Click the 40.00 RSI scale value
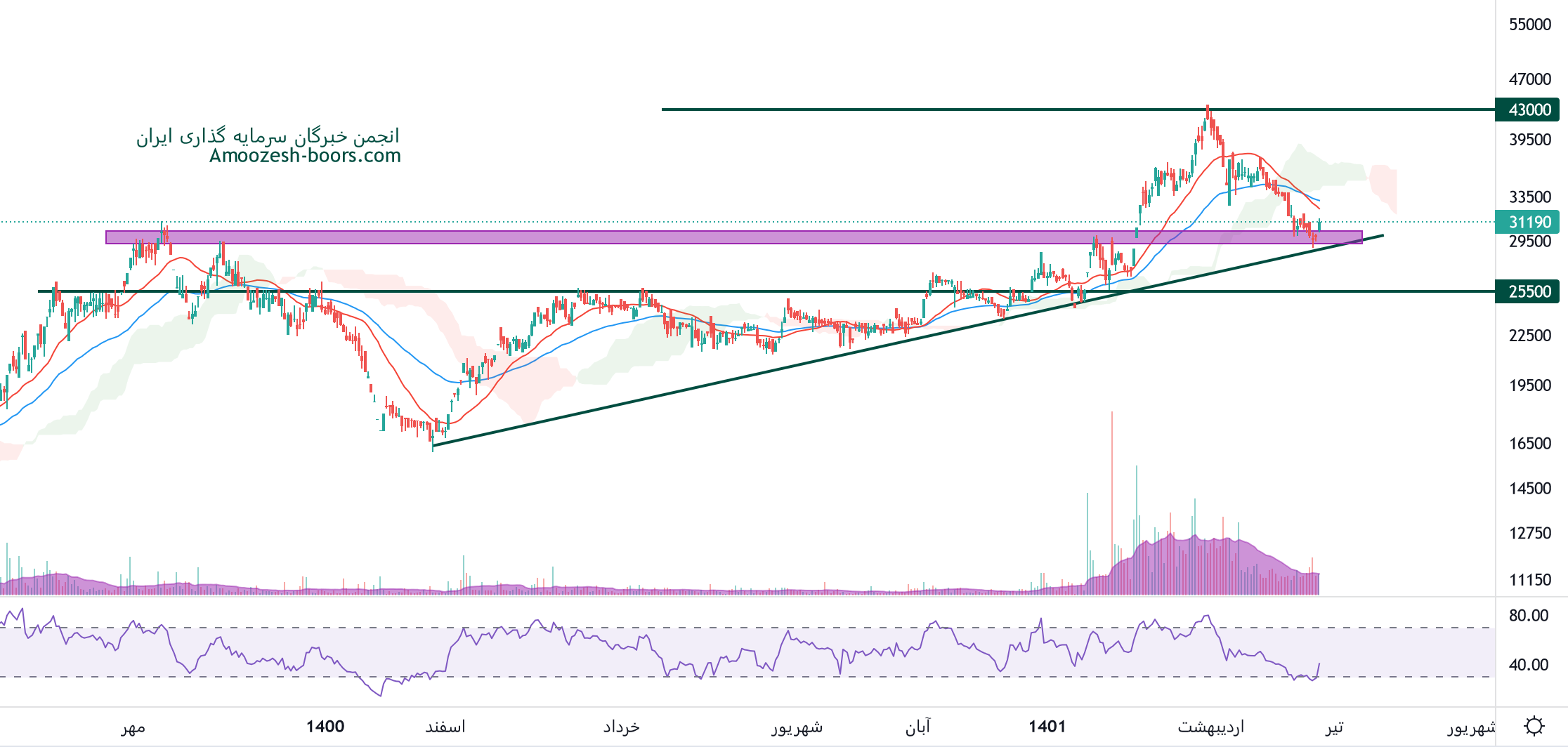 pos(1528,665)
